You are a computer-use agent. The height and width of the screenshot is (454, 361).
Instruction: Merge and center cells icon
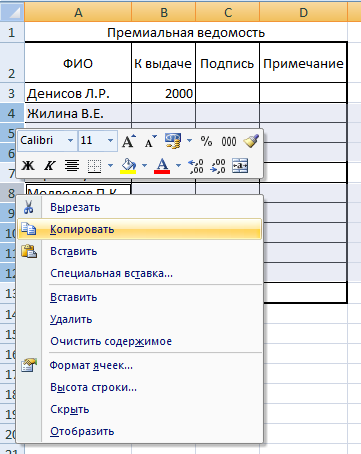tap(240, 165)
